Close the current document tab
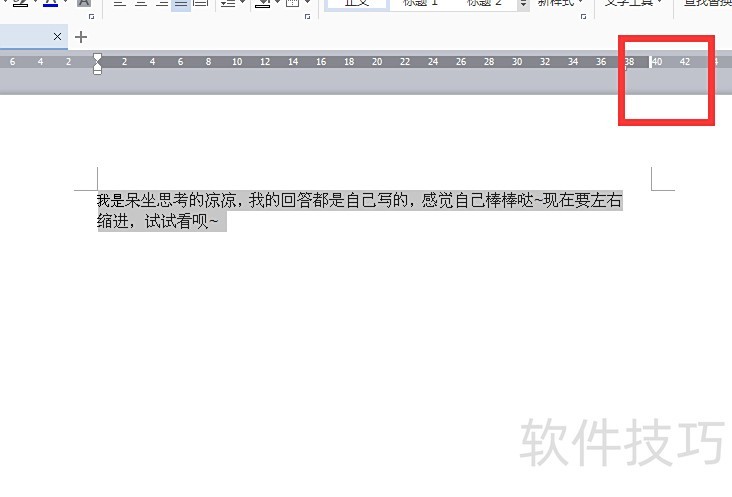Viewport: 732px width, 497px height. click(x=57, y=37)
